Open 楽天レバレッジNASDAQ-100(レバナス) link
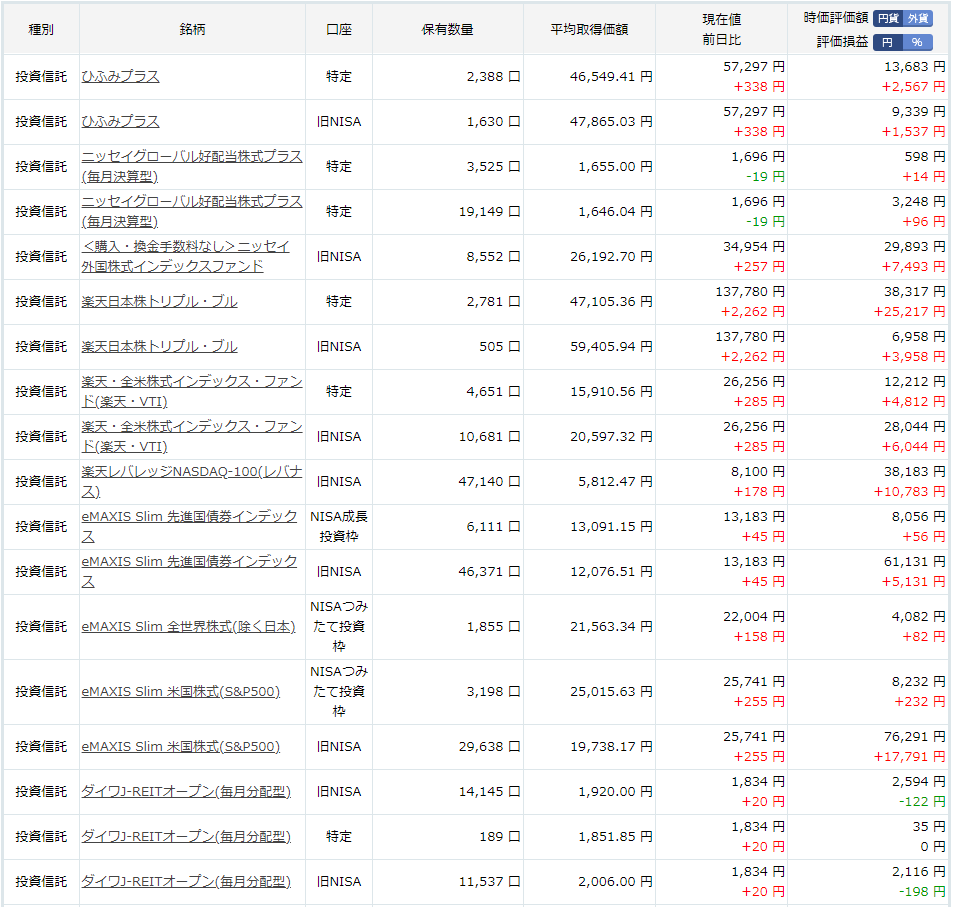Viewport: 953px width, 907px height. [x=191, y=481]
